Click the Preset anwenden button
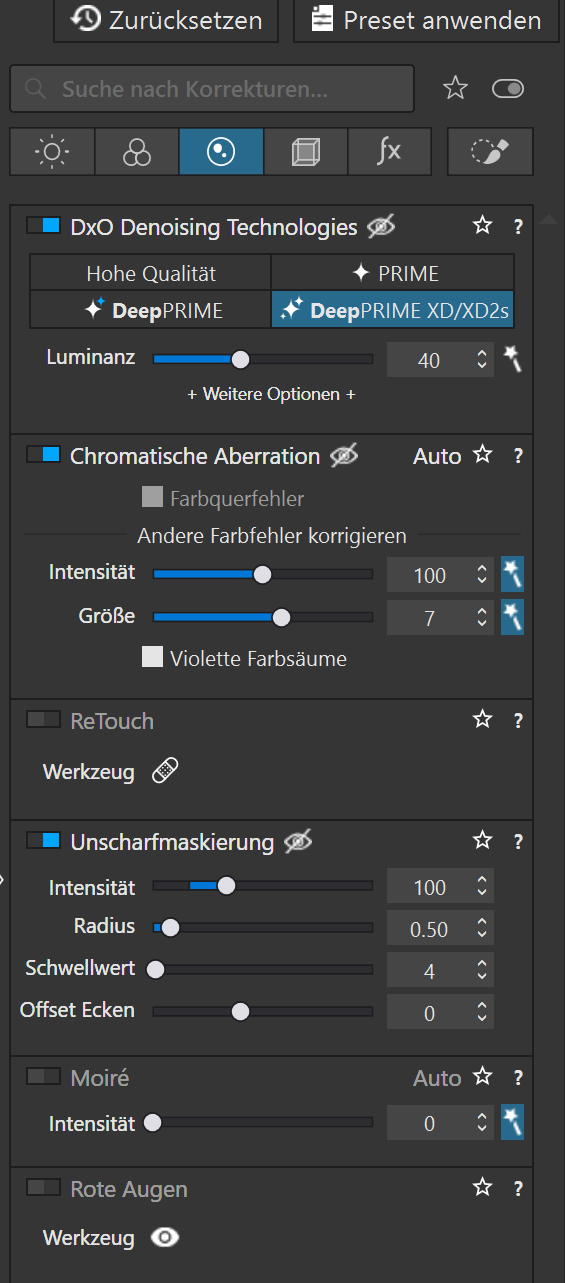Image resolution: width=565 pixels, height=1283 pixels. tap(426, 20)
